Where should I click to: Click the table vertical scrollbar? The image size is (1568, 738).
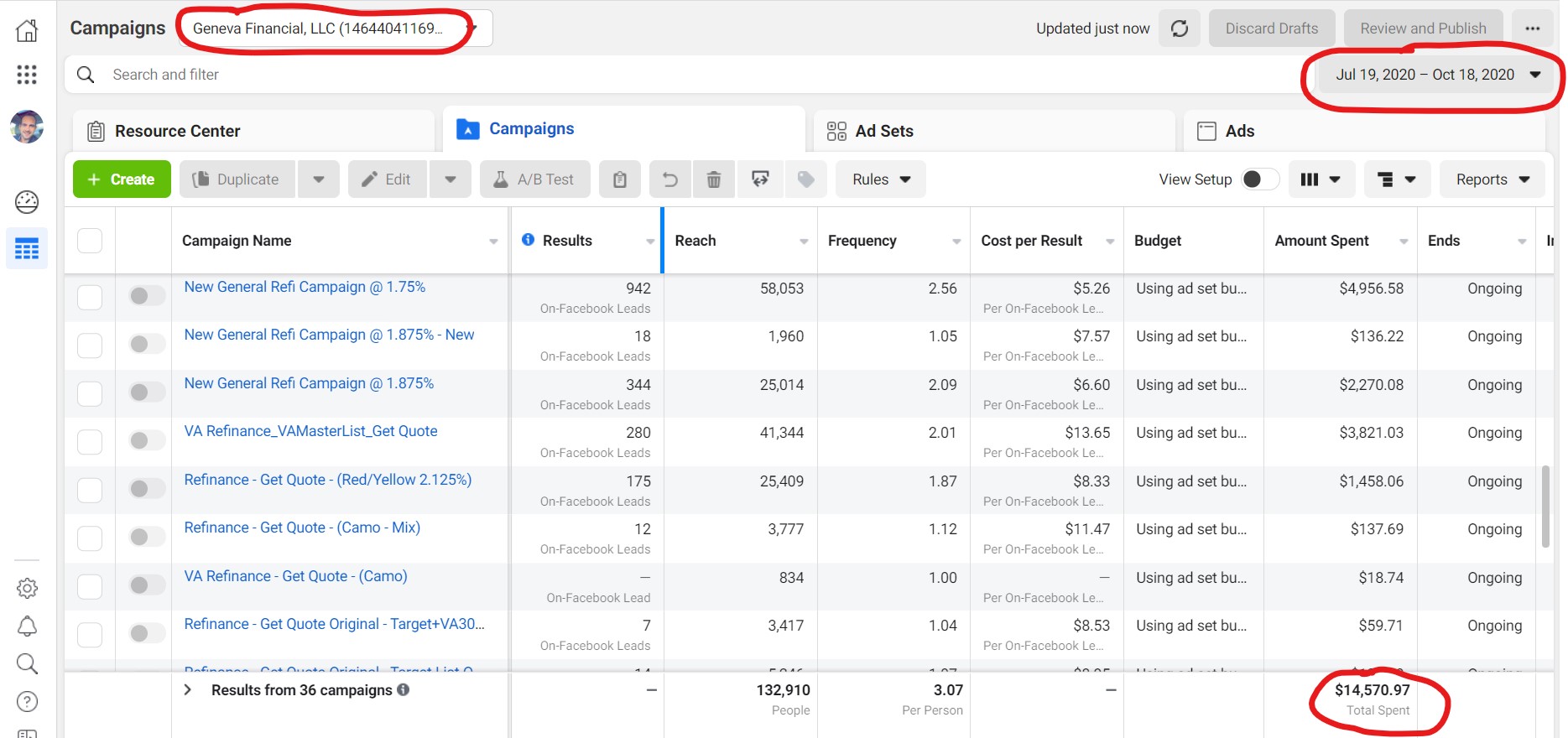pyautogui.click(x=1545, y=507)
